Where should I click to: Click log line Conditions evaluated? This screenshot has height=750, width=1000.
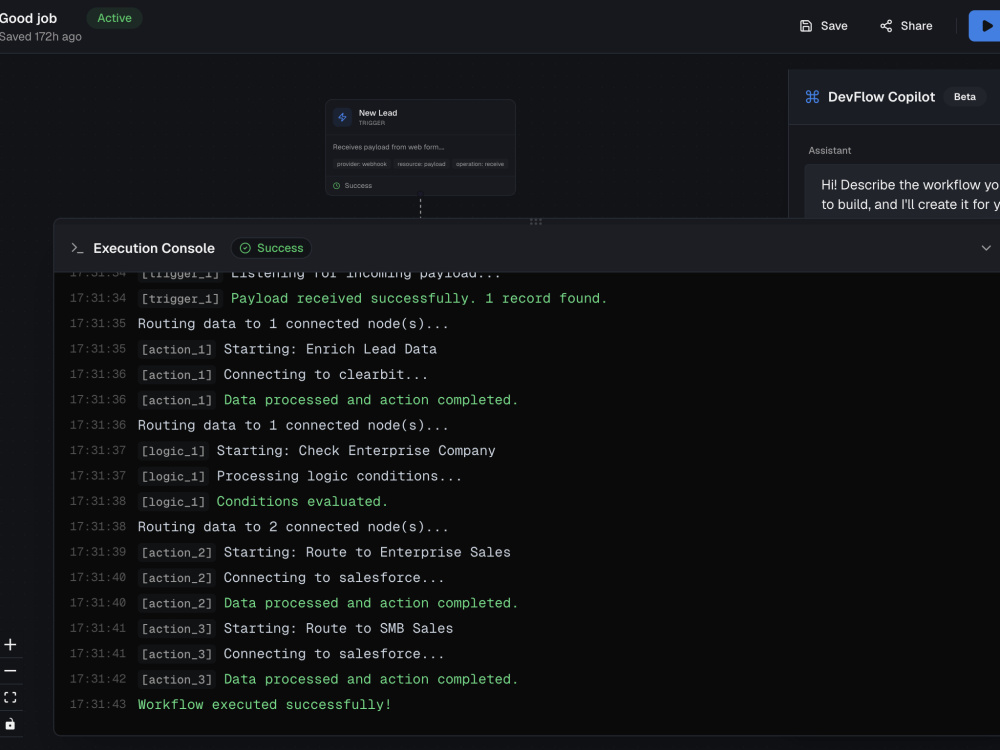point(302,502)
